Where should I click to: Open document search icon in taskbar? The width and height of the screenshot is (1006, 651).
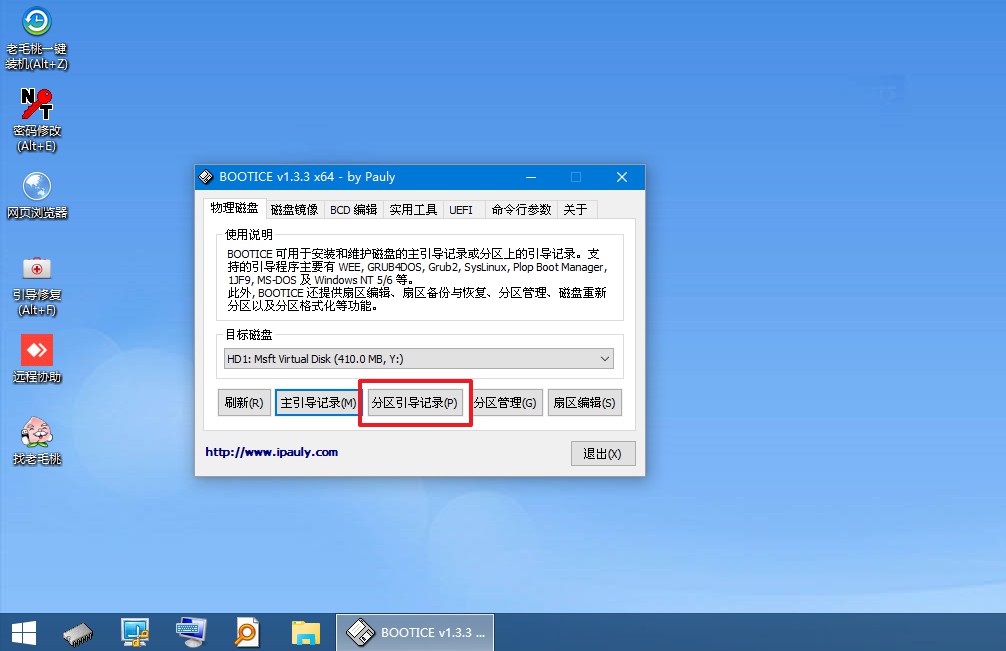247,632
